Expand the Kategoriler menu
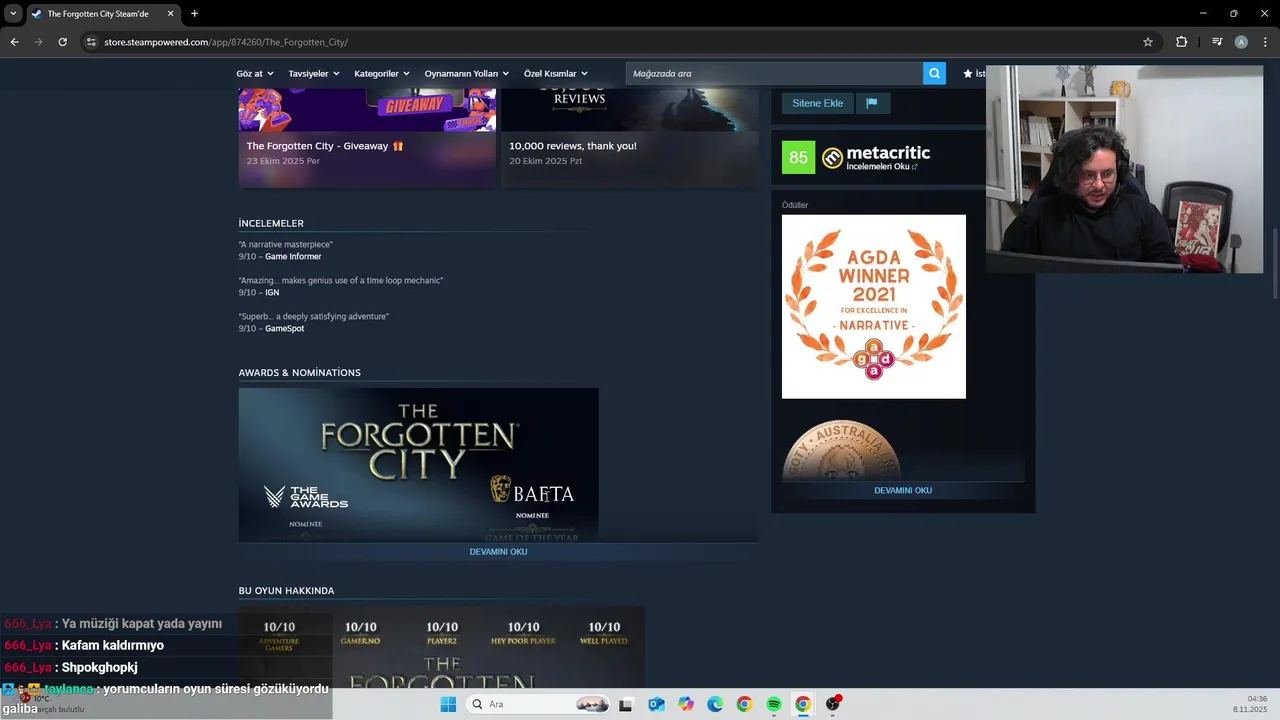The height and width of the screenshot is (720, 1280). pos(382,73)
